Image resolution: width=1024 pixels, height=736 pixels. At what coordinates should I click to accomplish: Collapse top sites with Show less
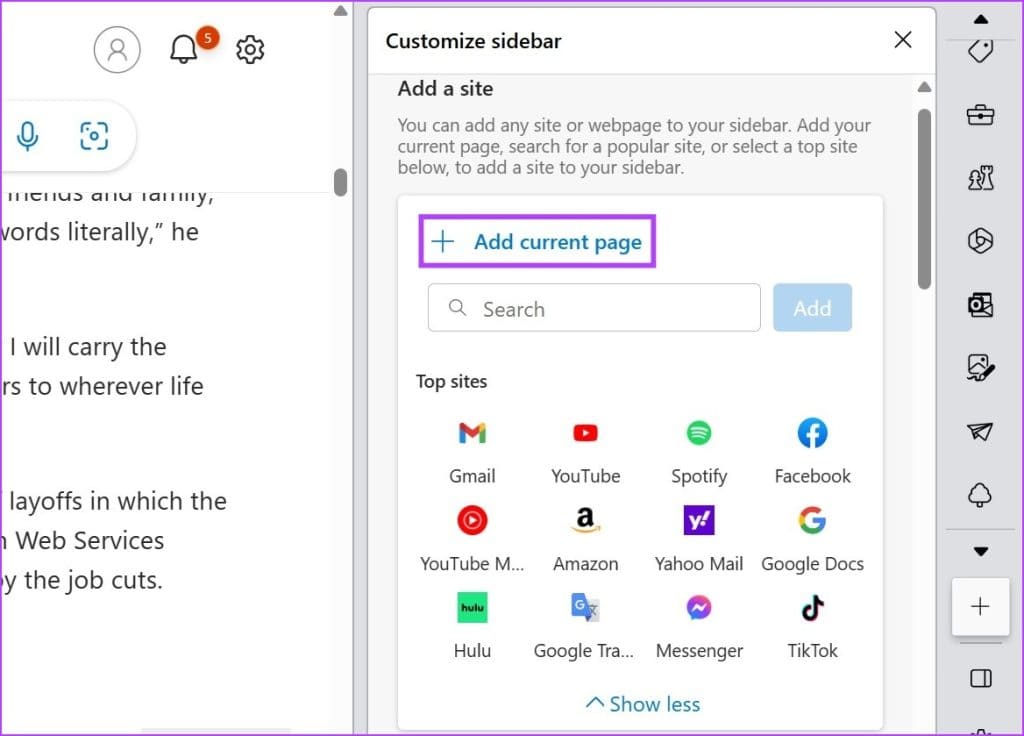pos(642,704)
